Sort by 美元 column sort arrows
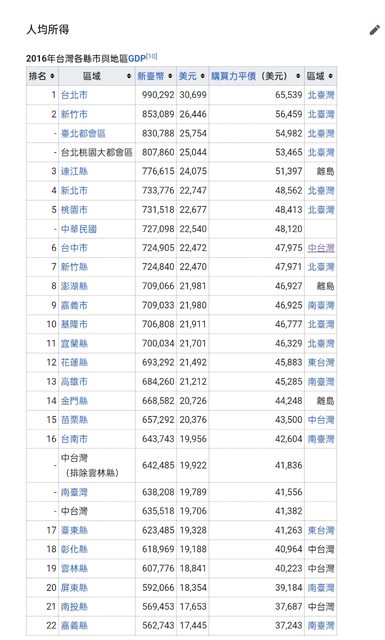Screen dimensions: 385x640 [203, 76]
